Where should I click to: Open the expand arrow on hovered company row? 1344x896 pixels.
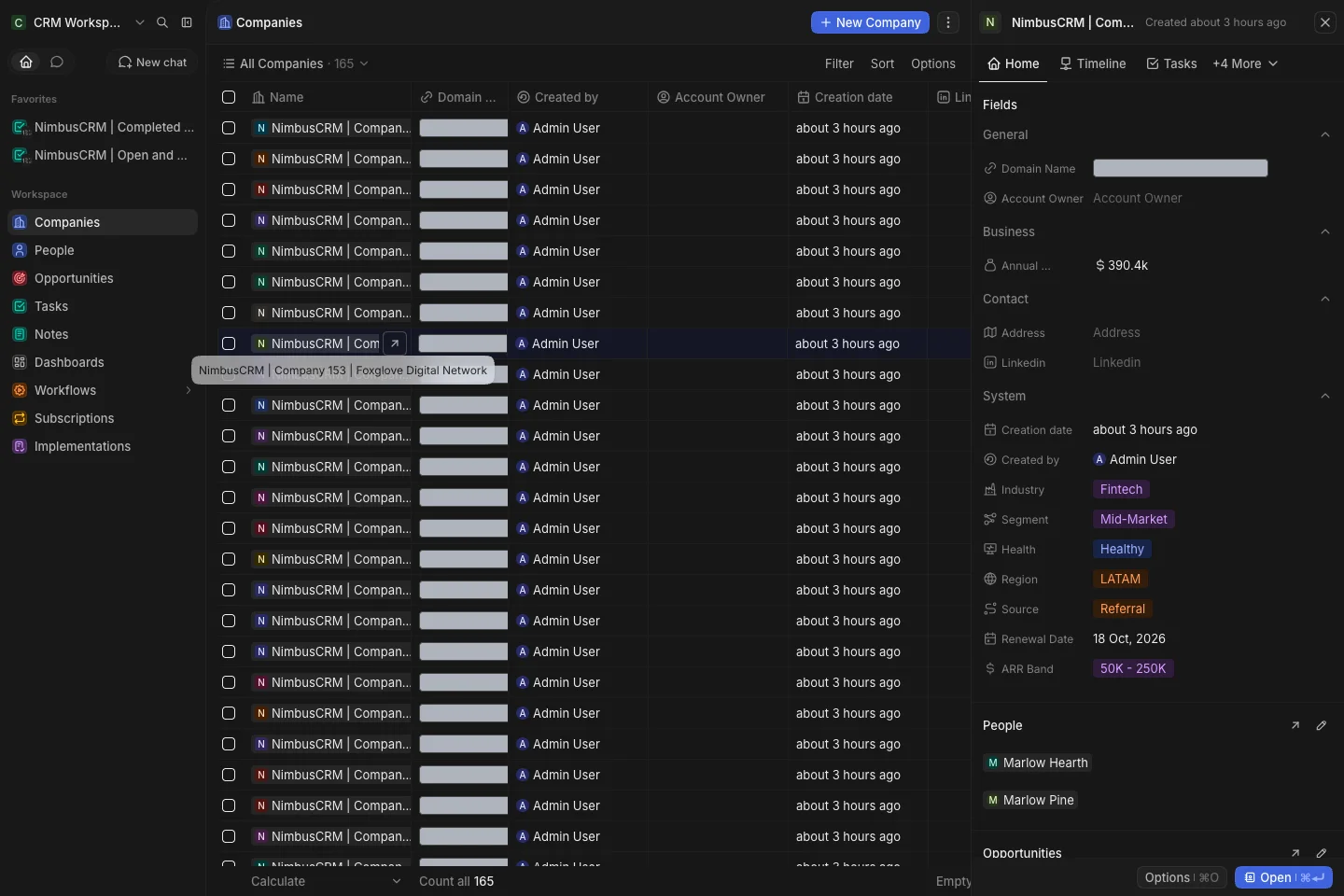coord(395,343)
